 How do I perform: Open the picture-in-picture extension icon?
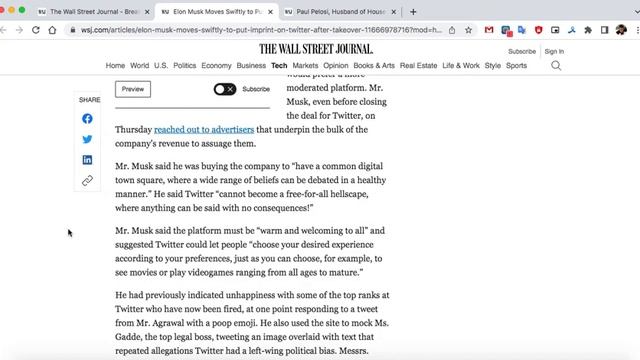point(555,30)
